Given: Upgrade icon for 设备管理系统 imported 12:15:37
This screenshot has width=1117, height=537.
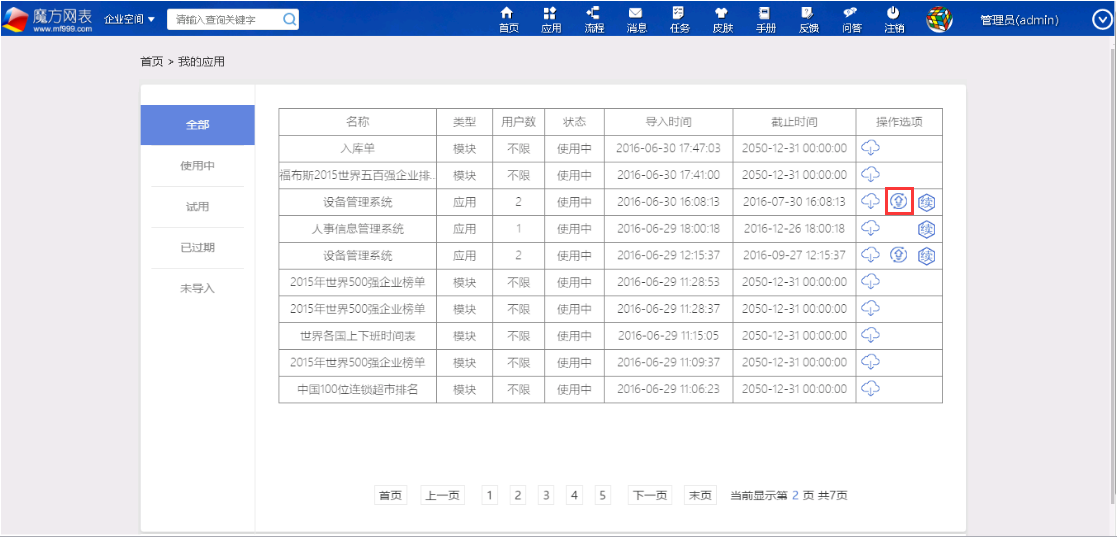Looking at the screenshot, I should click(x=899, y=254).
